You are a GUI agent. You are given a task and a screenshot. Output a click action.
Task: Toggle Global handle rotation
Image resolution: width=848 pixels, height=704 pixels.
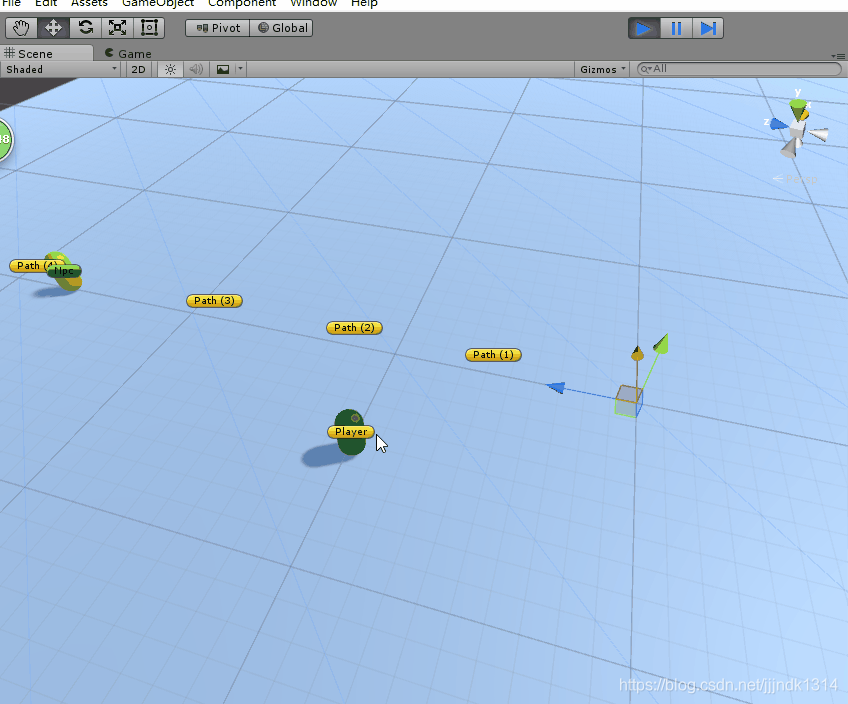[x=281, y=28]
